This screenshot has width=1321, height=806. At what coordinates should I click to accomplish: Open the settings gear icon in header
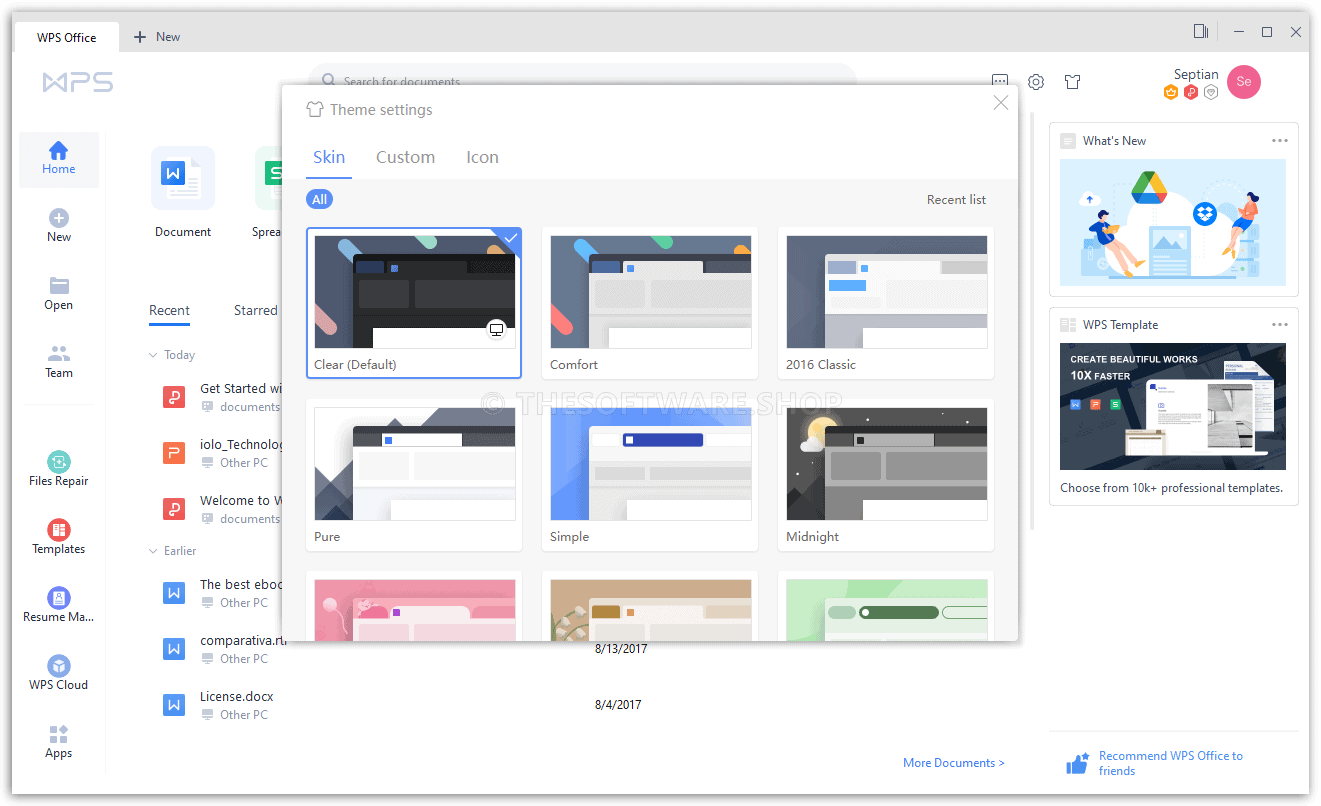coord(1036,82)
